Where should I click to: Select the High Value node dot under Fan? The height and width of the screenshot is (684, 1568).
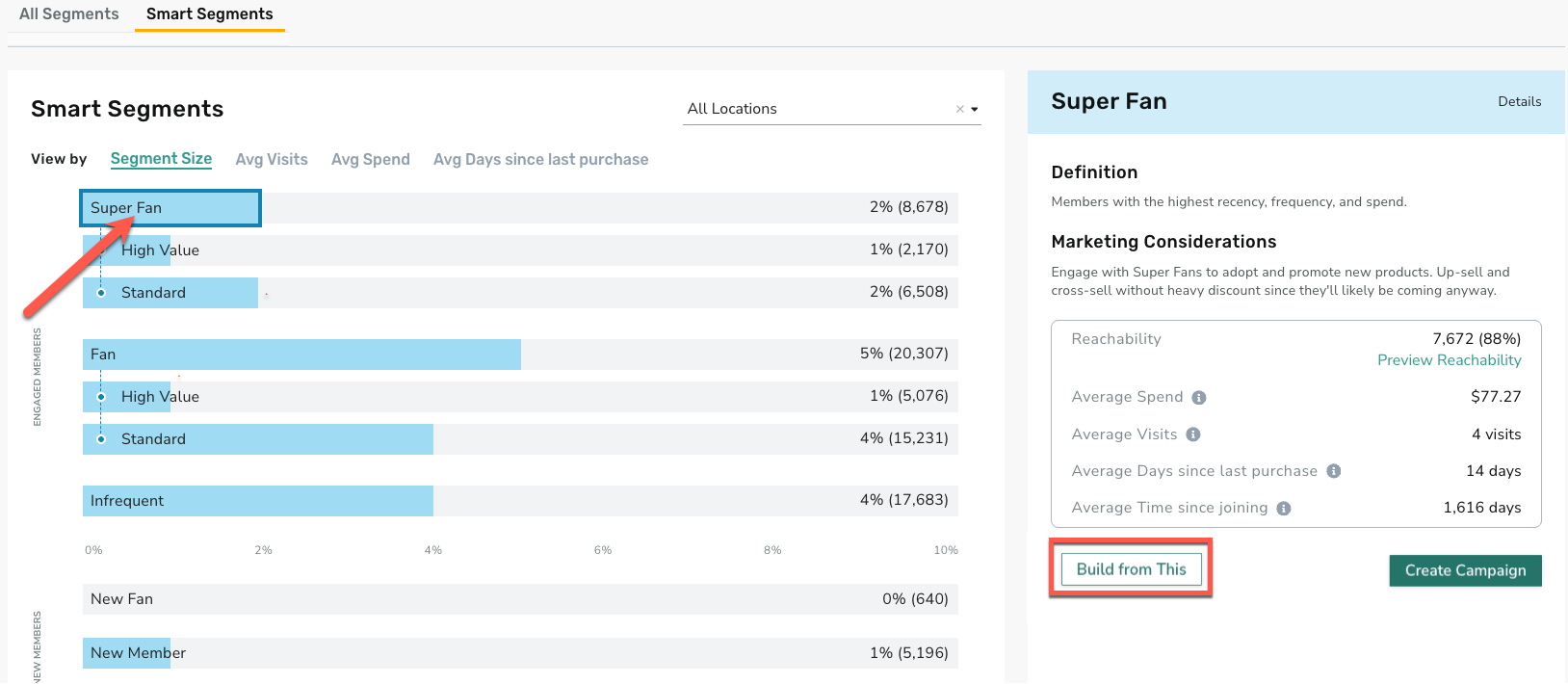click(x=101, y=397)
